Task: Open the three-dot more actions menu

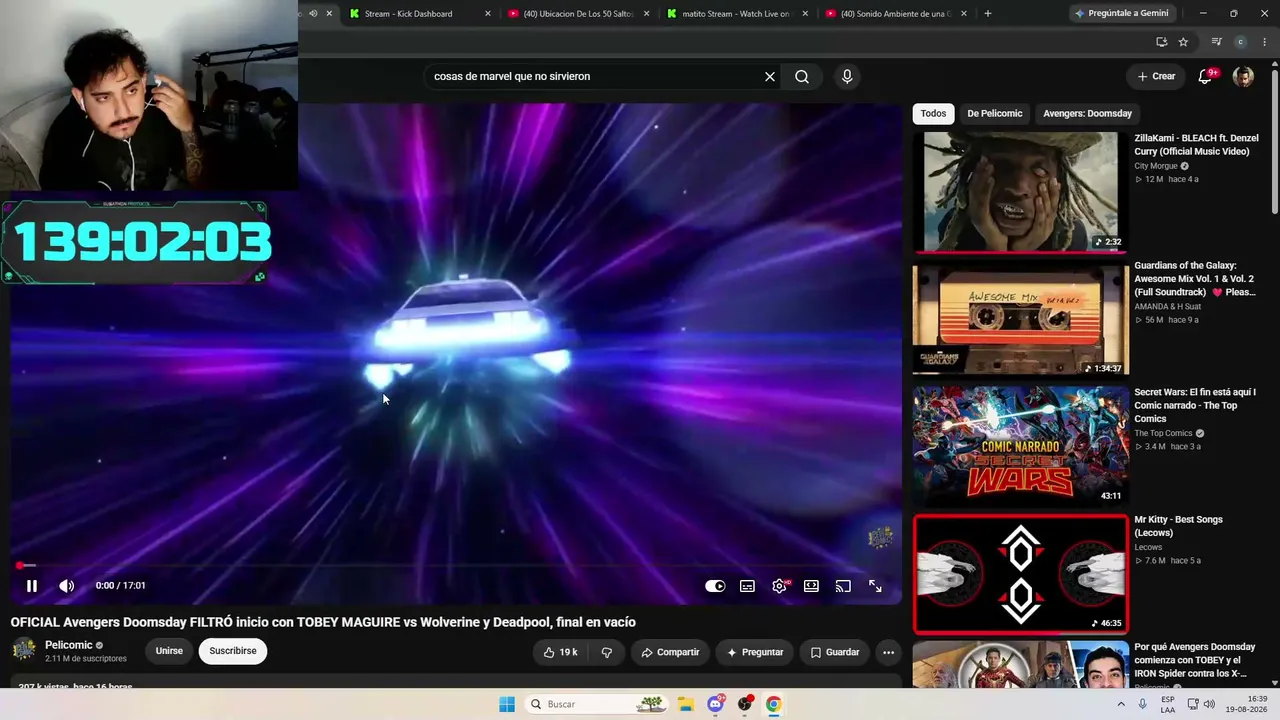Action: [888, 652]
